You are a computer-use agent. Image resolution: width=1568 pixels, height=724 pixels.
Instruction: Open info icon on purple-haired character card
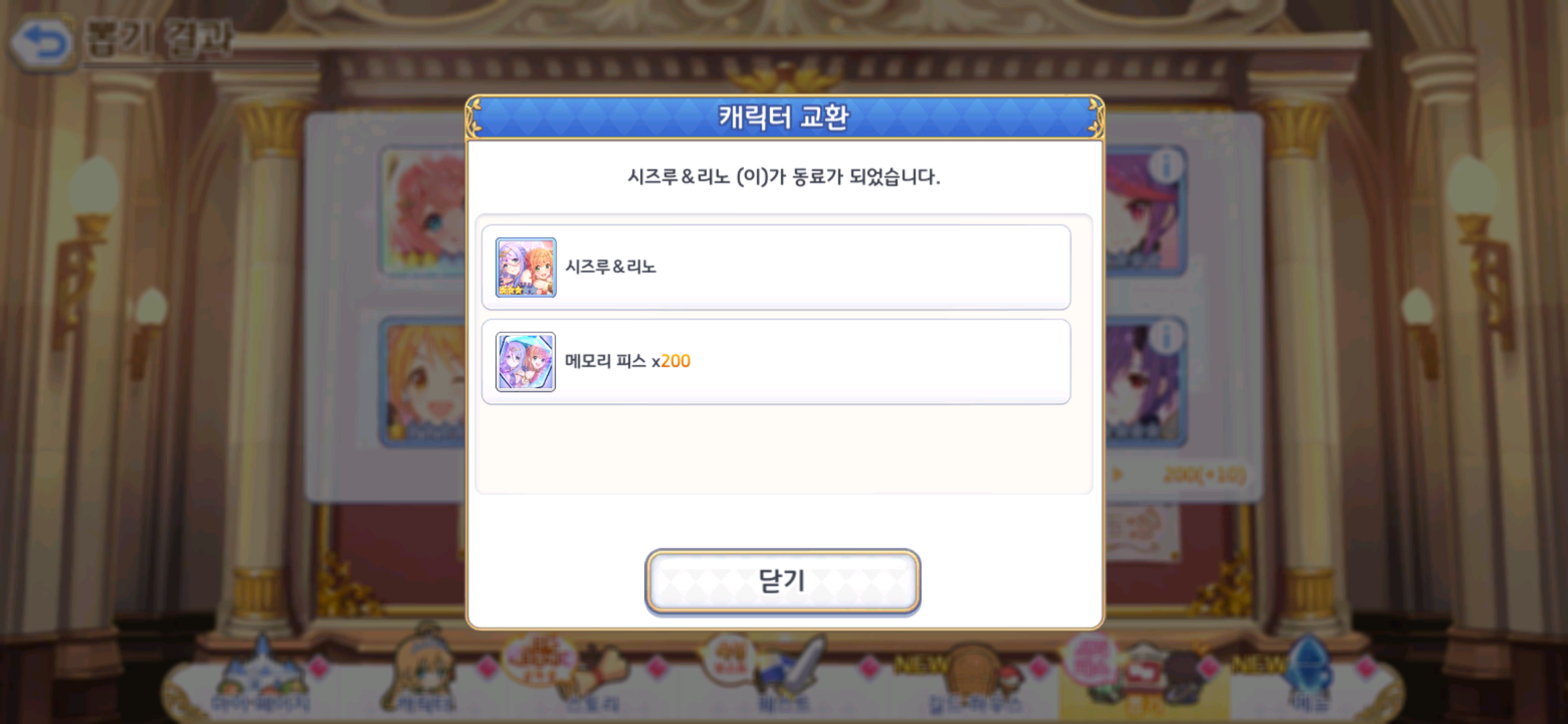pyautogui.click(x=1167, y=335)
